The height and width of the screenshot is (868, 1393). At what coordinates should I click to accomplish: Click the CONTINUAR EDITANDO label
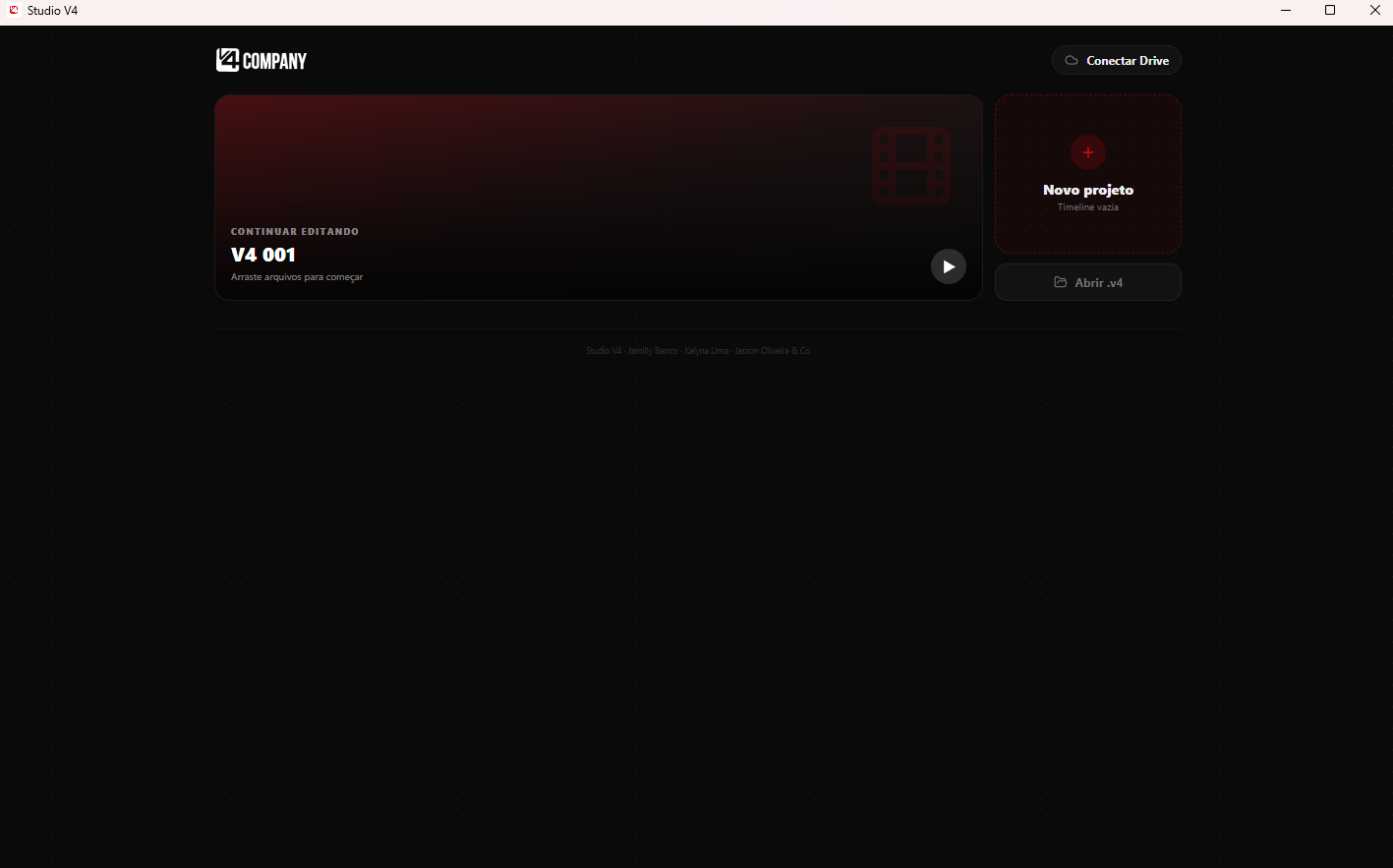pos(295,232)
